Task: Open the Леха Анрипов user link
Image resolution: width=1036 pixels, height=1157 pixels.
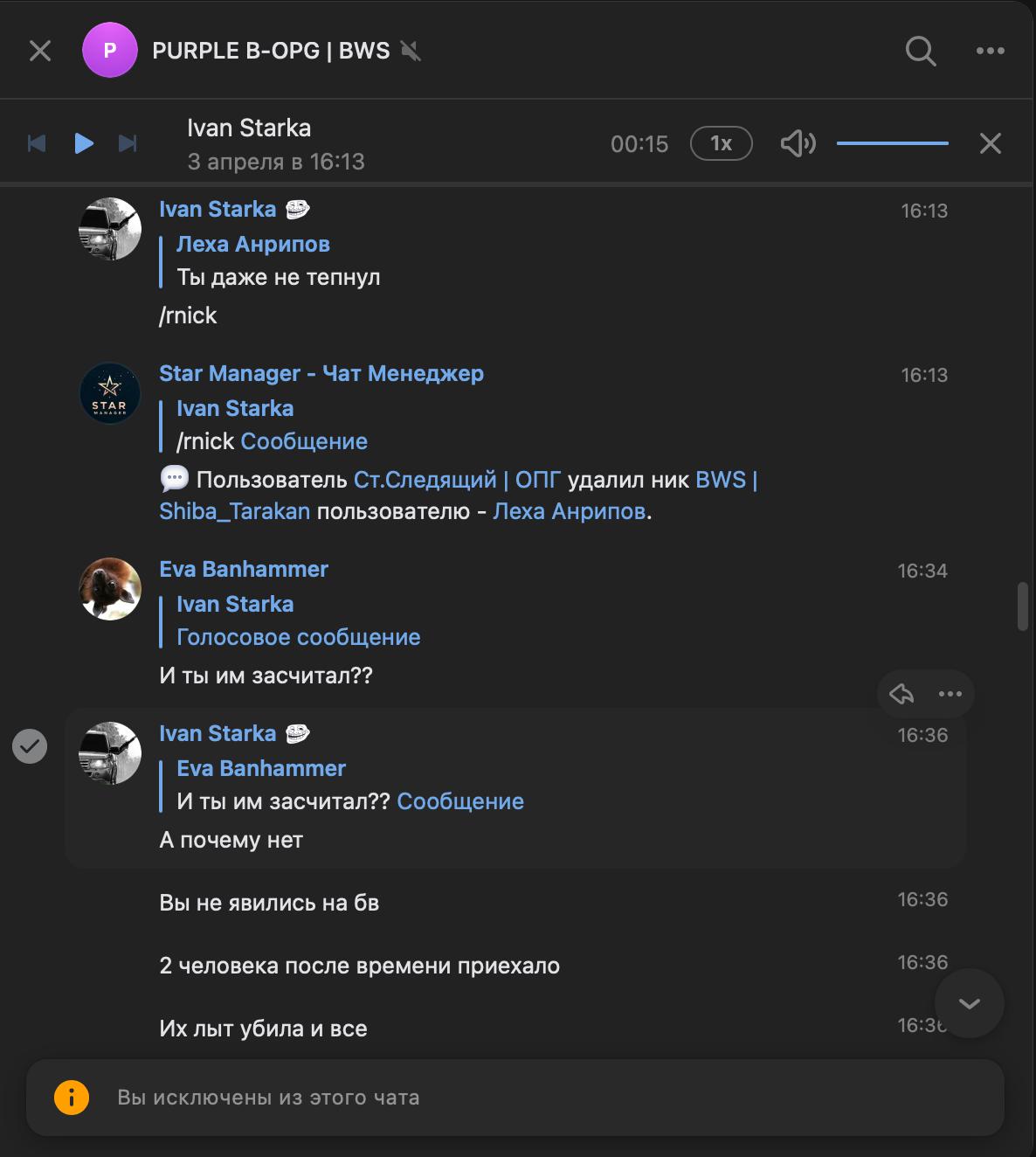Action: 569,511
